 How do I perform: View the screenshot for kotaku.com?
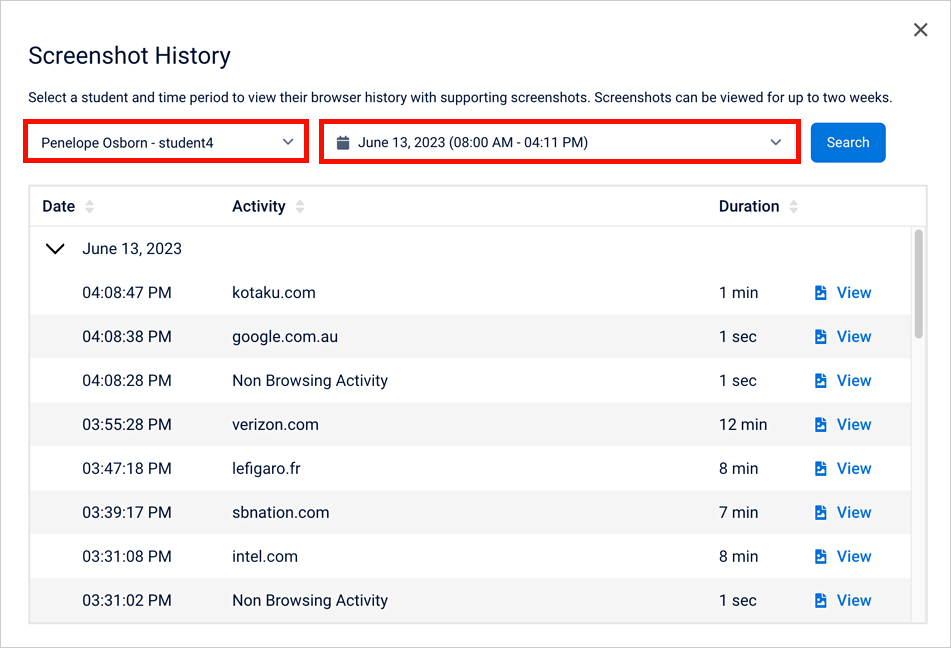click(x=855, y=292)
